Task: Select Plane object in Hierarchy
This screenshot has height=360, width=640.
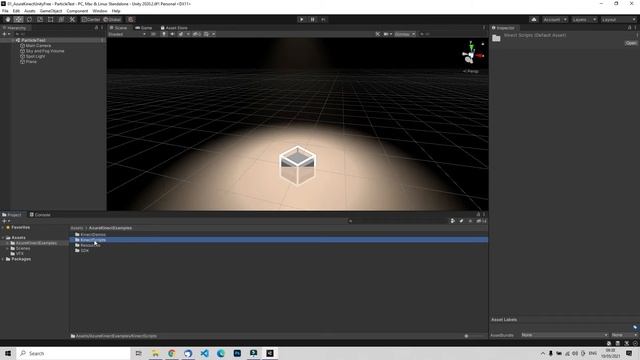Action: pyautogui.click(x=31, y=62)
